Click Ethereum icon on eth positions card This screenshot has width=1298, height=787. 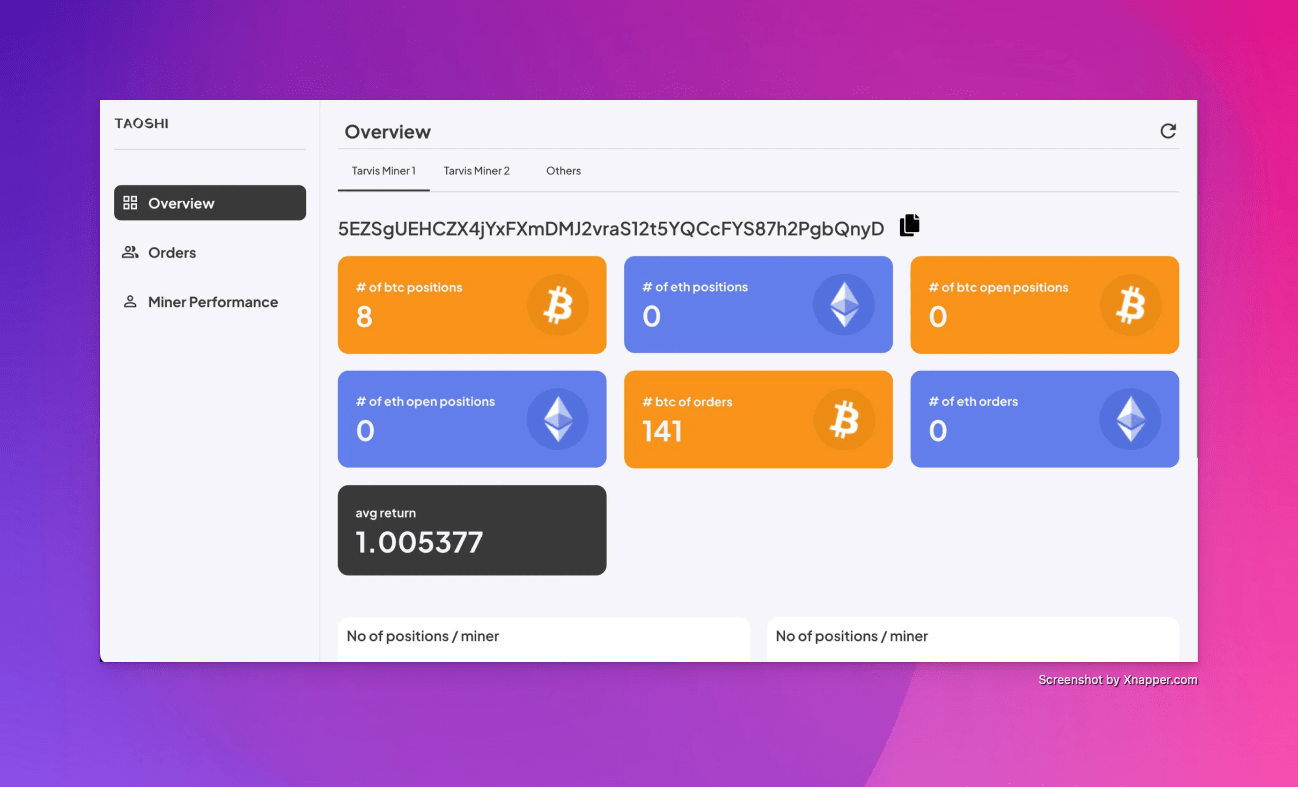tap(844, 305)
